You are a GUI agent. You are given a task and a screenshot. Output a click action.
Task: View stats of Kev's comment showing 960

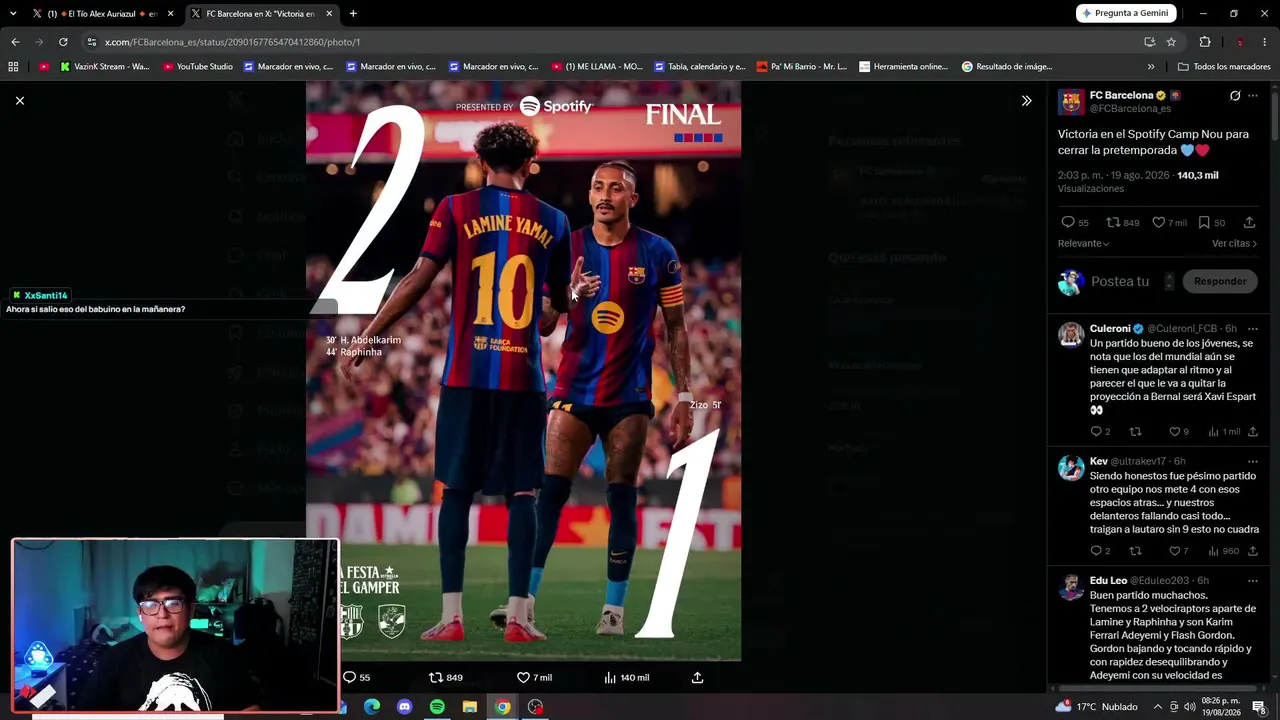pos(1224,551)
